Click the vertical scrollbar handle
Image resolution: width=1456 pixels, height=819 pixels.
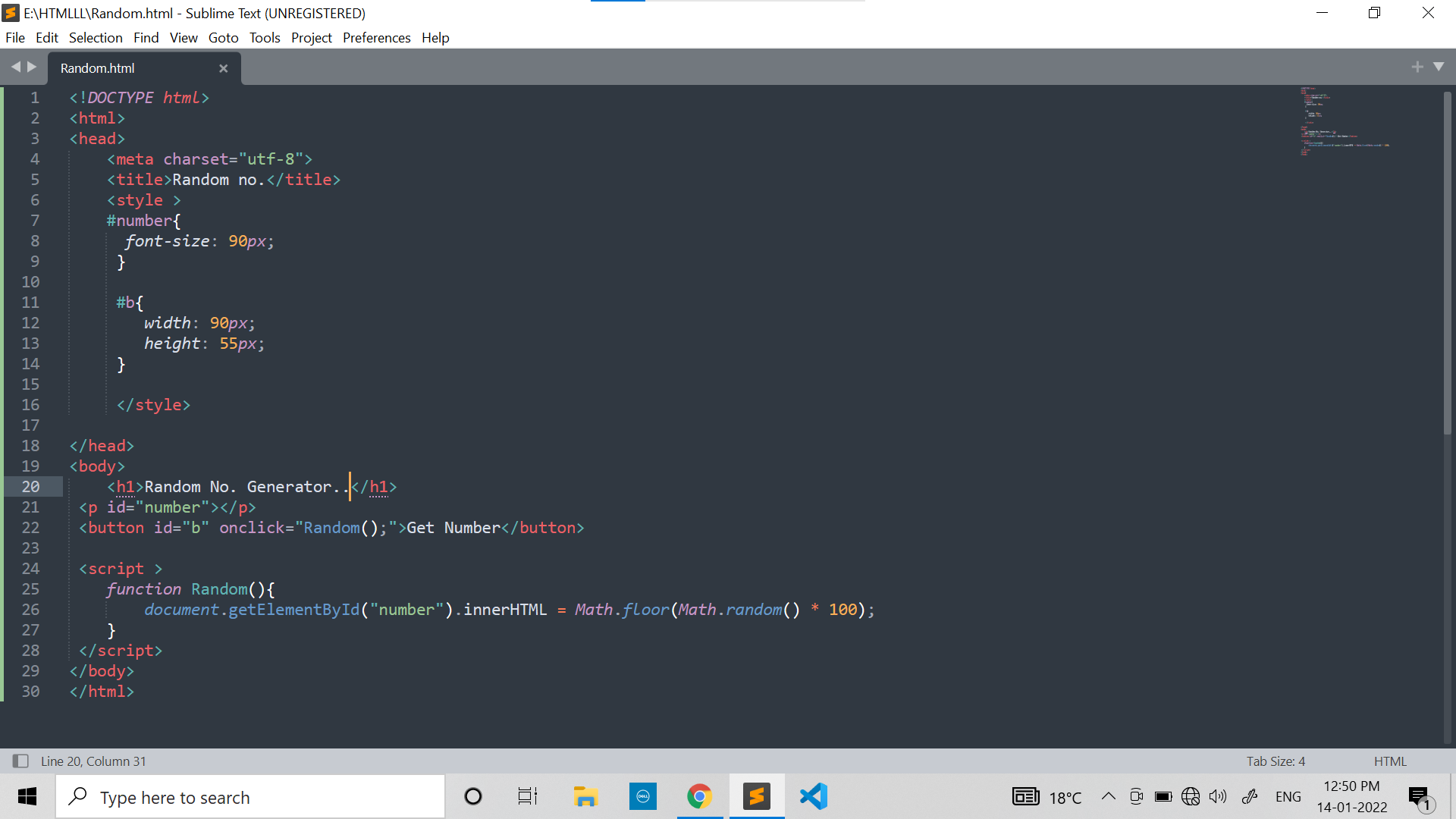point(1447,262)
